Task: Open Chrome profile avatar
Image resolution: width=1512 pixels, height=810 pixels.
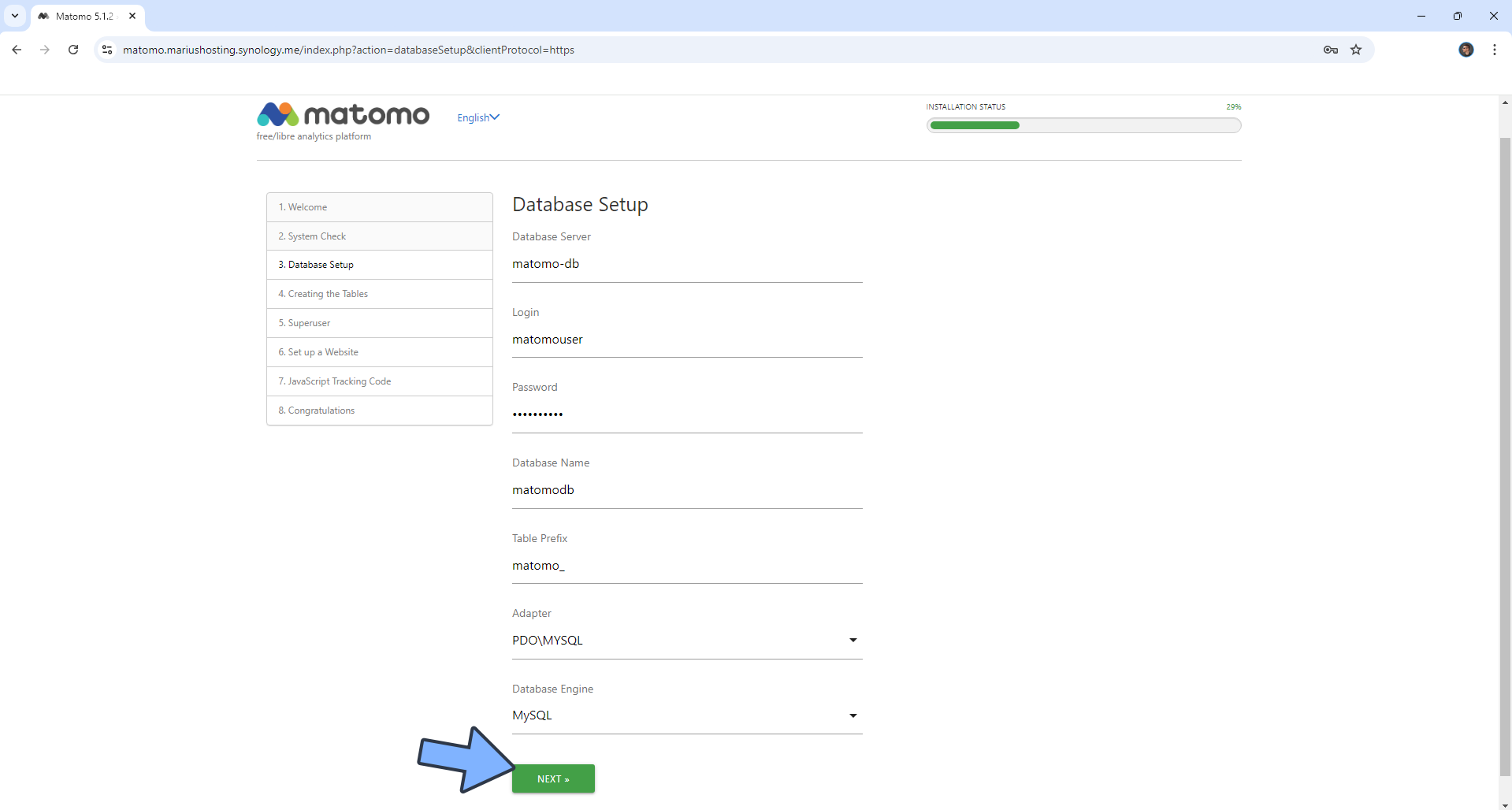Action: (1466, 50)
